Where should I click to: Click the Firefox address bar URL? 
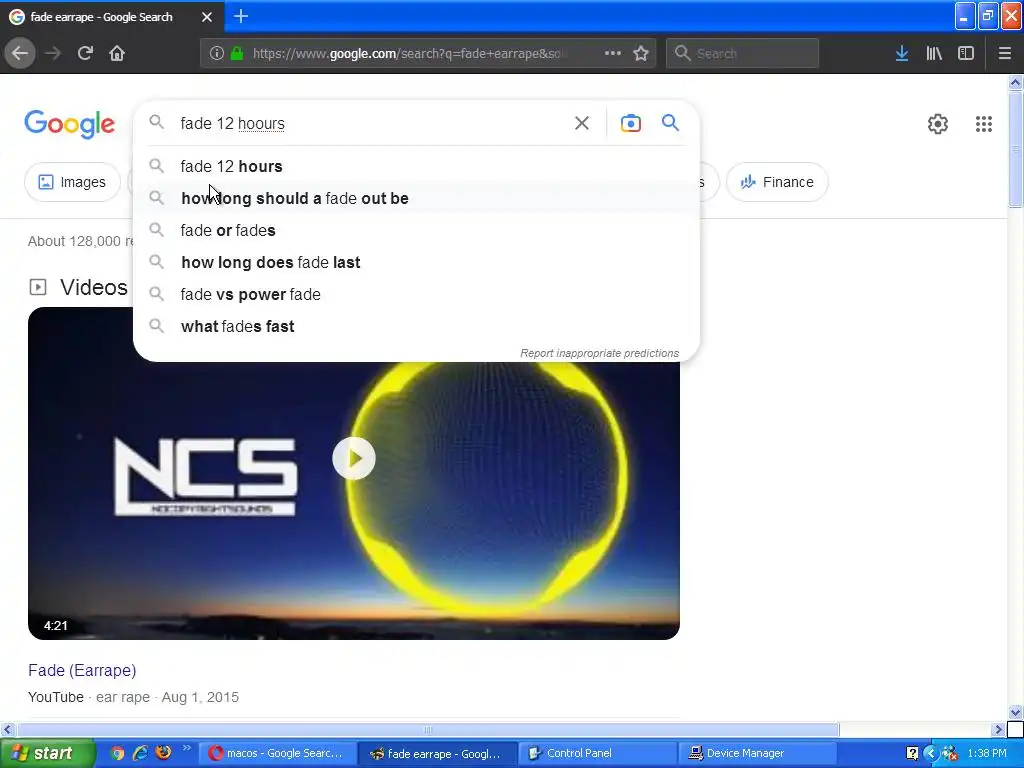tap(410, 54)
